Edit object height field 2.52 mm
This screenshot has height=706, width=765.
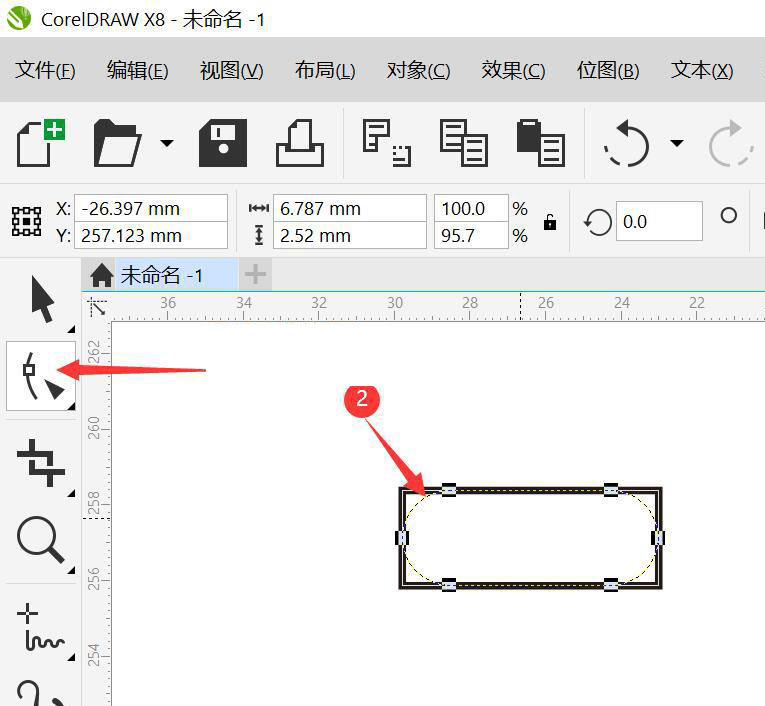click(350, 236)
